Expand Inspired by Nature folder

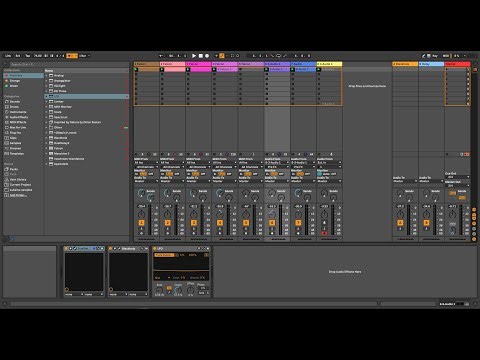(x=47, y=122)
